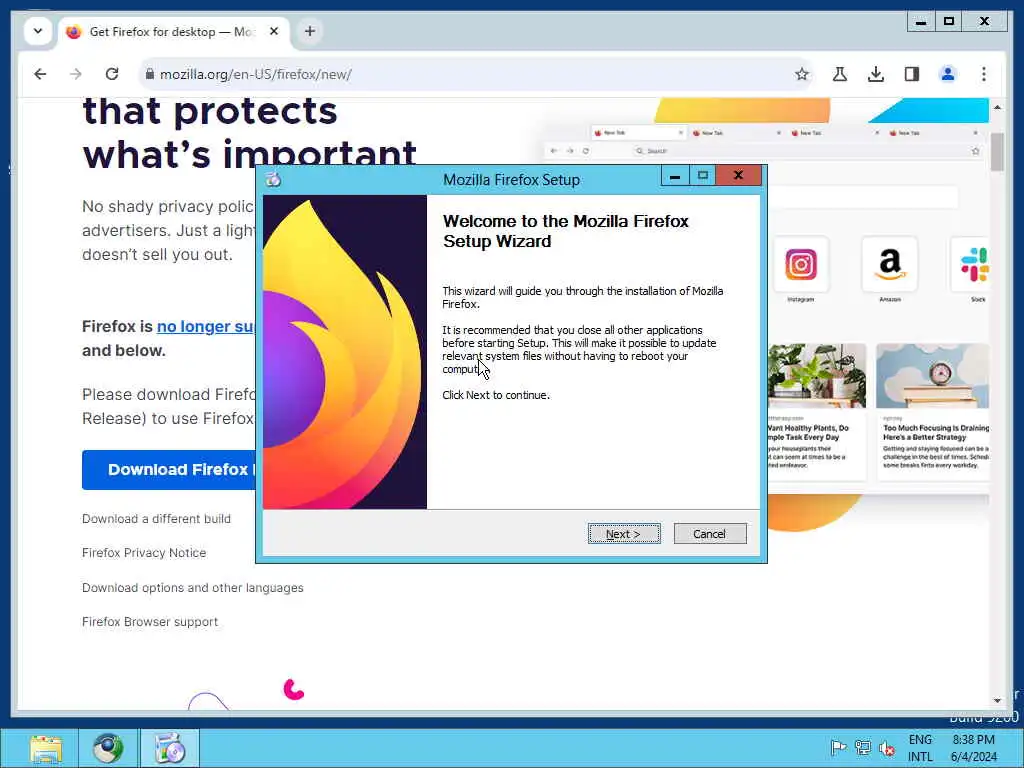
Task: Open the tab search dropdown arrow
Action: click(x=38, y=31)
